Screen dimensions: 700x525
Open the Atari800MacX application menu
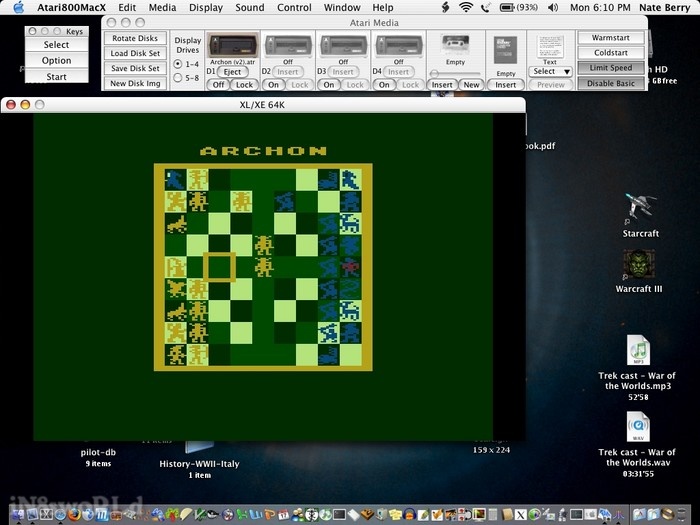click(71, 7)
